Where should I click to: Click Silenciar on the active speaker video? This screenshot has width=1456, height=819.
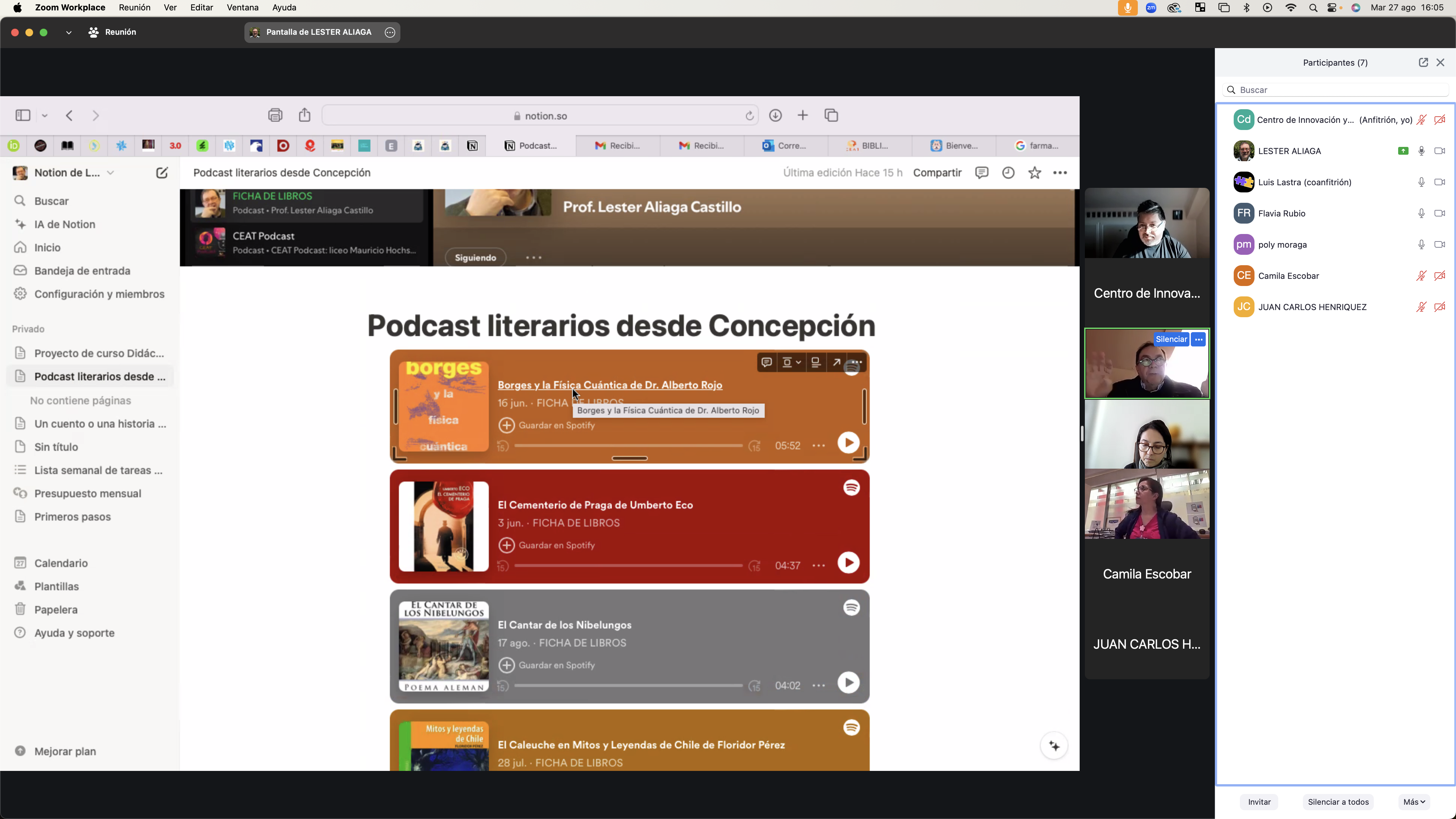coord(1171,339)
